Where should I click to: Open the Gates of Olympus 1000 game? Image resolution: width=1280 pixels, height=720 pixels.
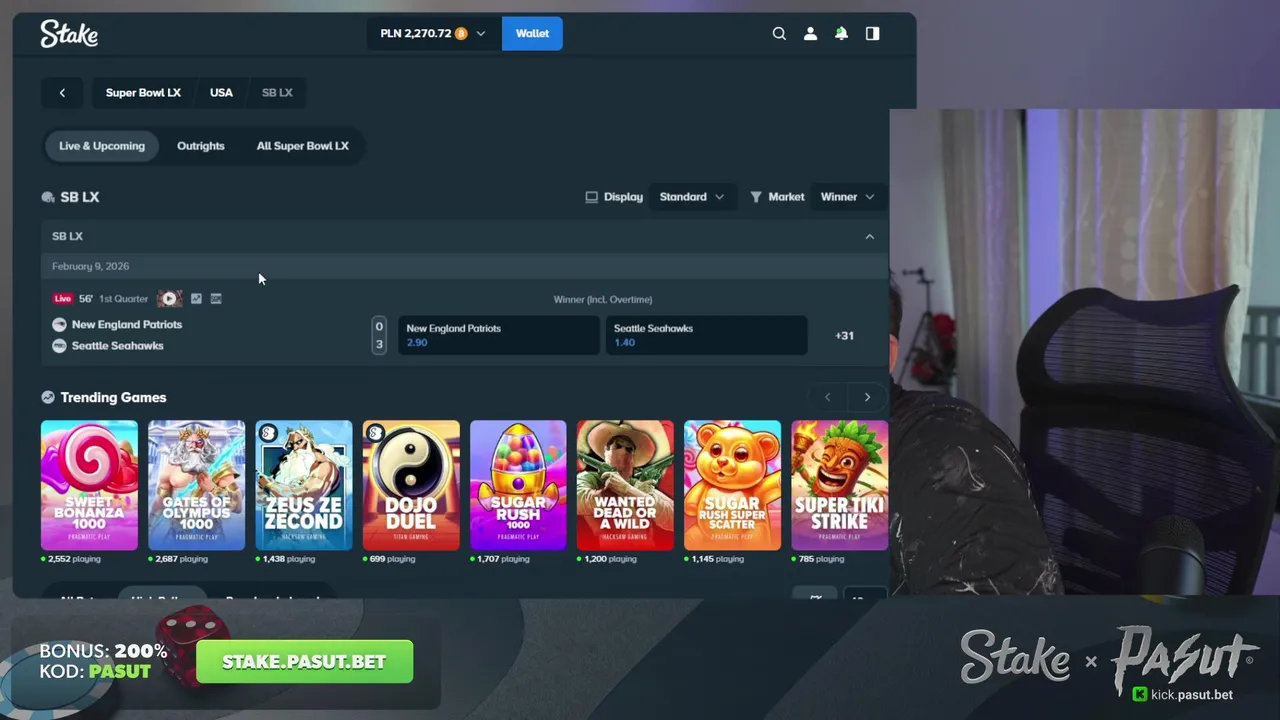[196, 485]
